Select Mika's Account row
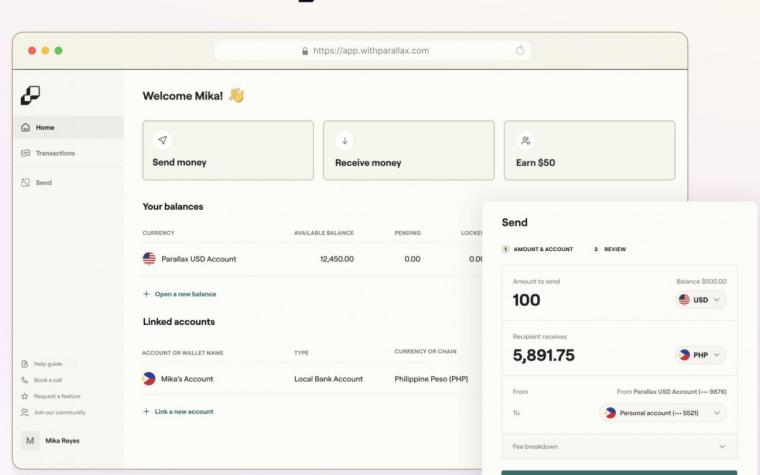The height and width of the screenshot is (475, 760). tap(312, 379)
